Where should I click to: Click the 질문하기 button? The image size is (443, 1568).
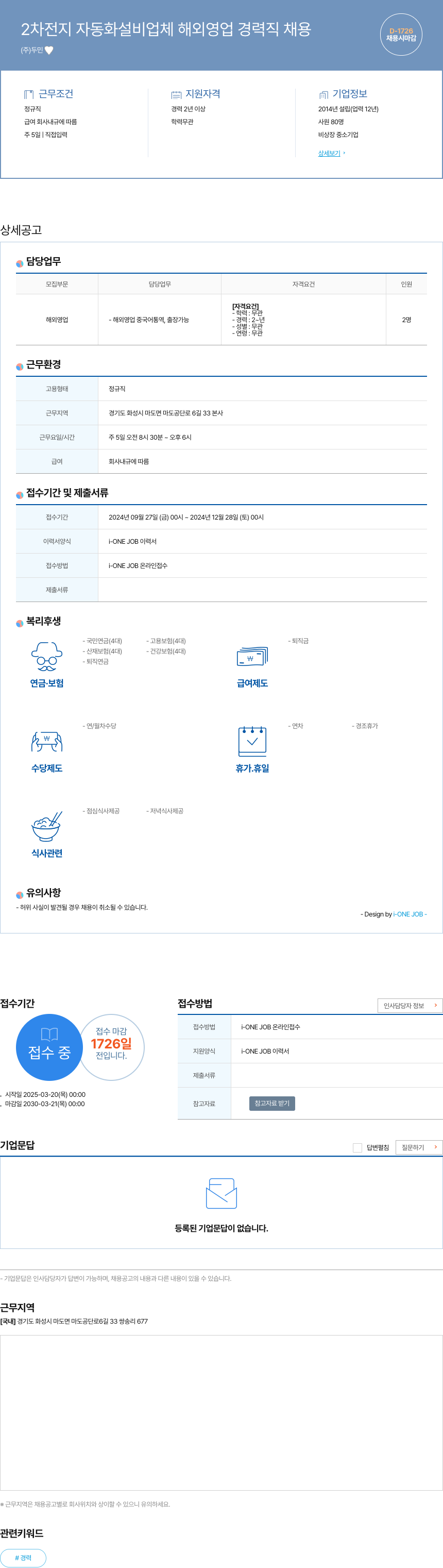coord(419,1147)
